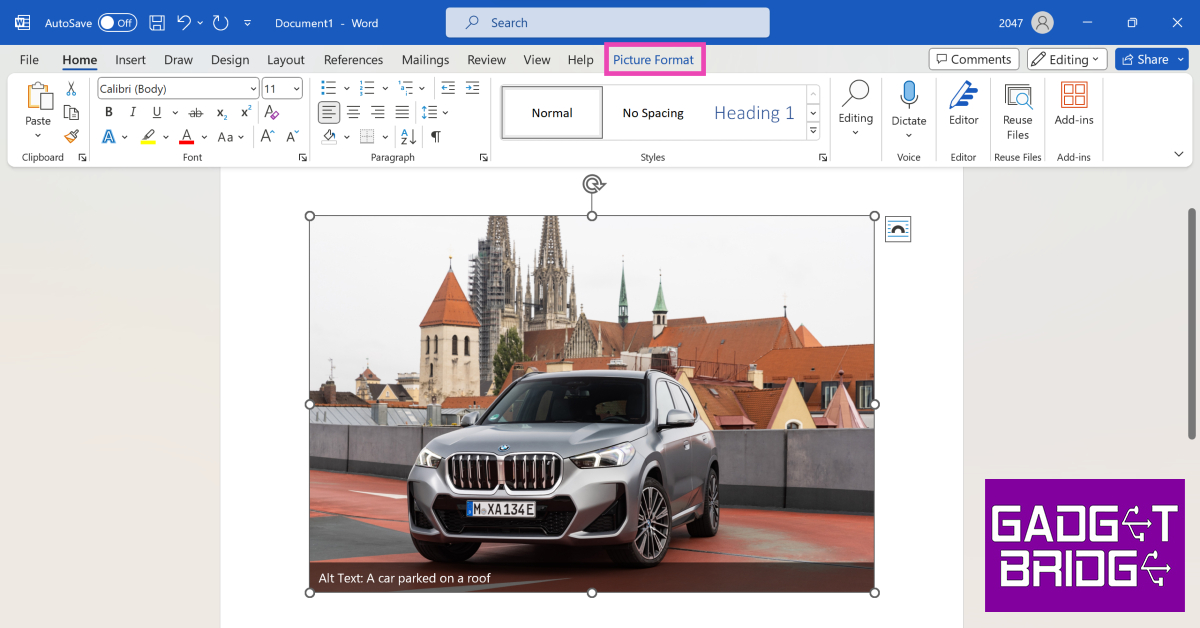Open the Comments button
Screen dimensions: 1200x628
pos(973,60)
